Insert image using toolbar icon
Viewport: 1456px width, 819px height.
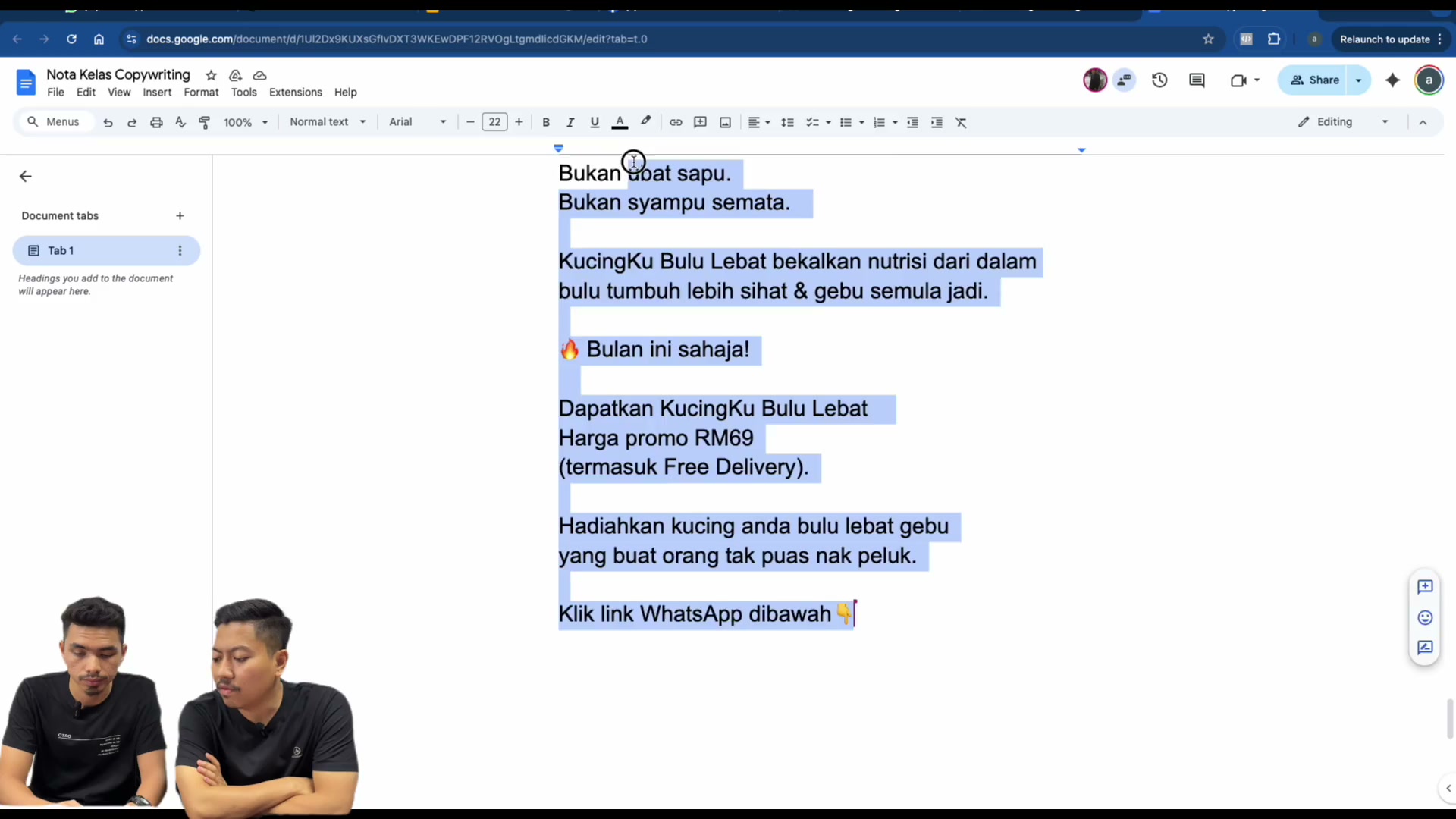point(725,122)
